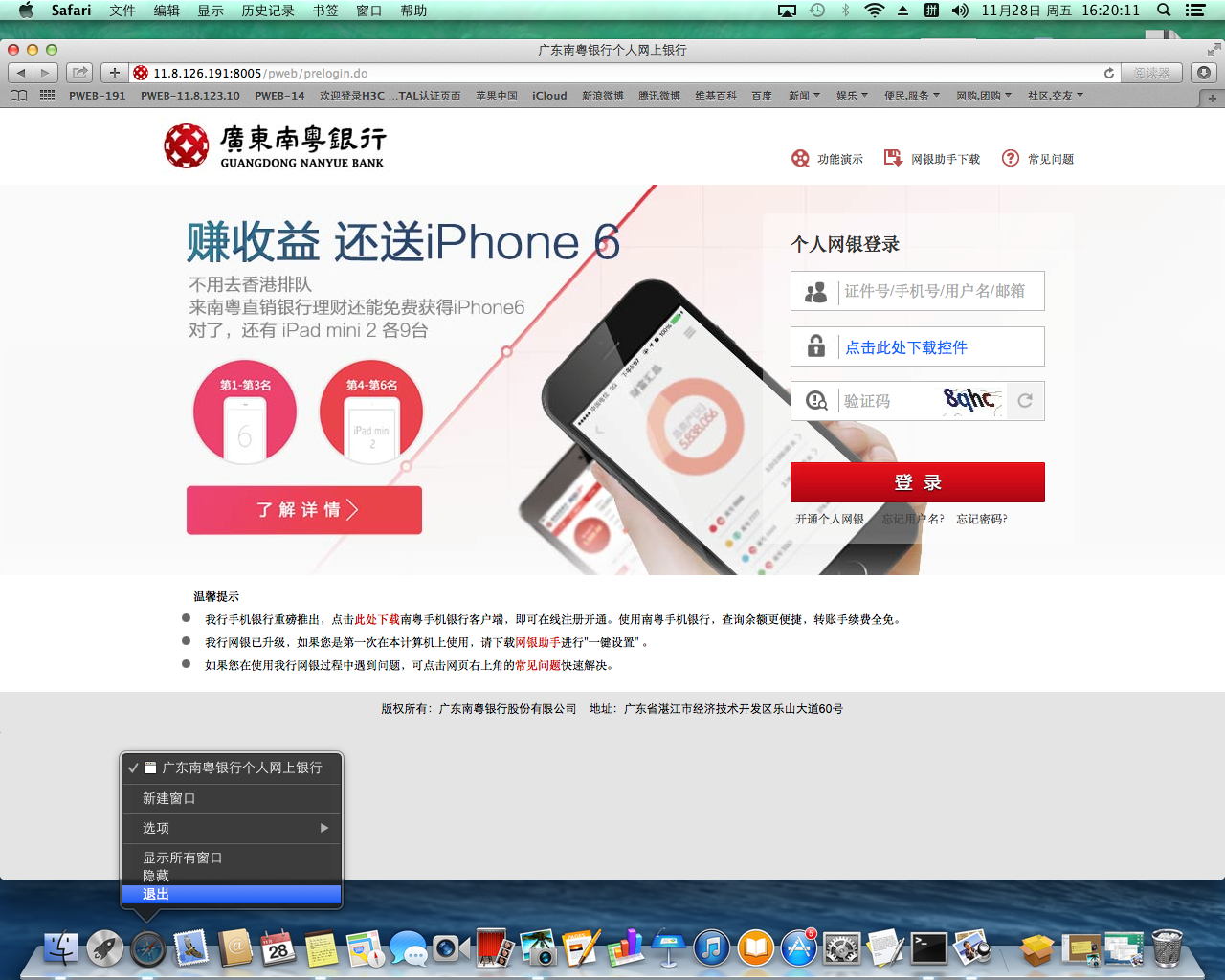Open Mail stamp icon in Dock

(x=191, y=948)
